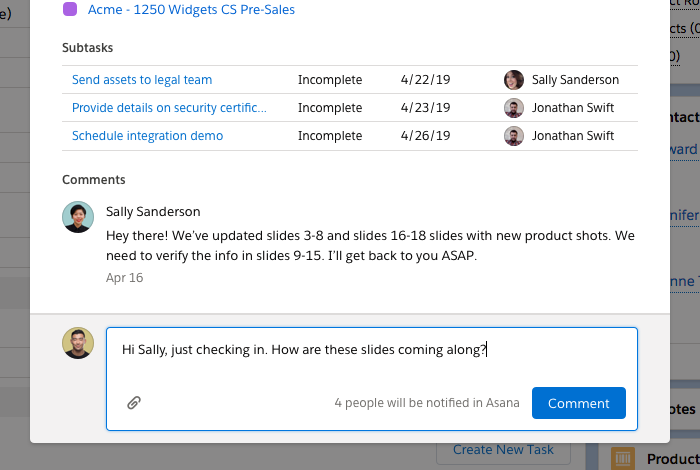Click Sally Sanderson's avatar beside her comment
Image resolution: width=700 pixels, height=470 pixels.
point(78,217)
